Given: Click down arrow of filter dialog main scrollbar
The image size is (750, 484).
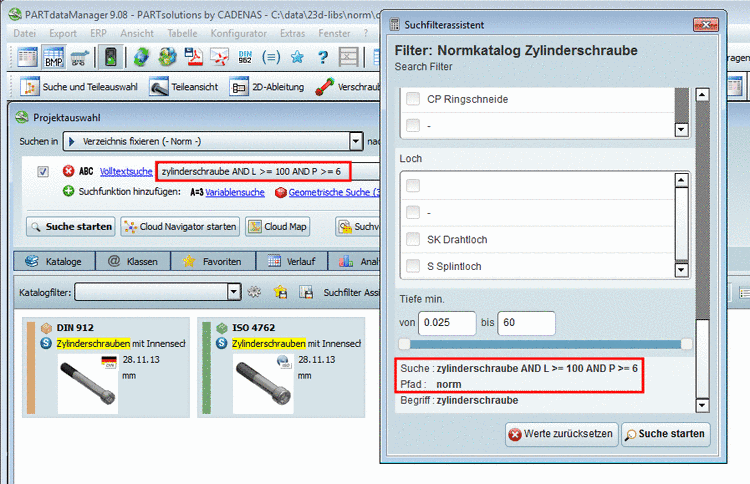Looking at the screenshot, I should [702, 406].
